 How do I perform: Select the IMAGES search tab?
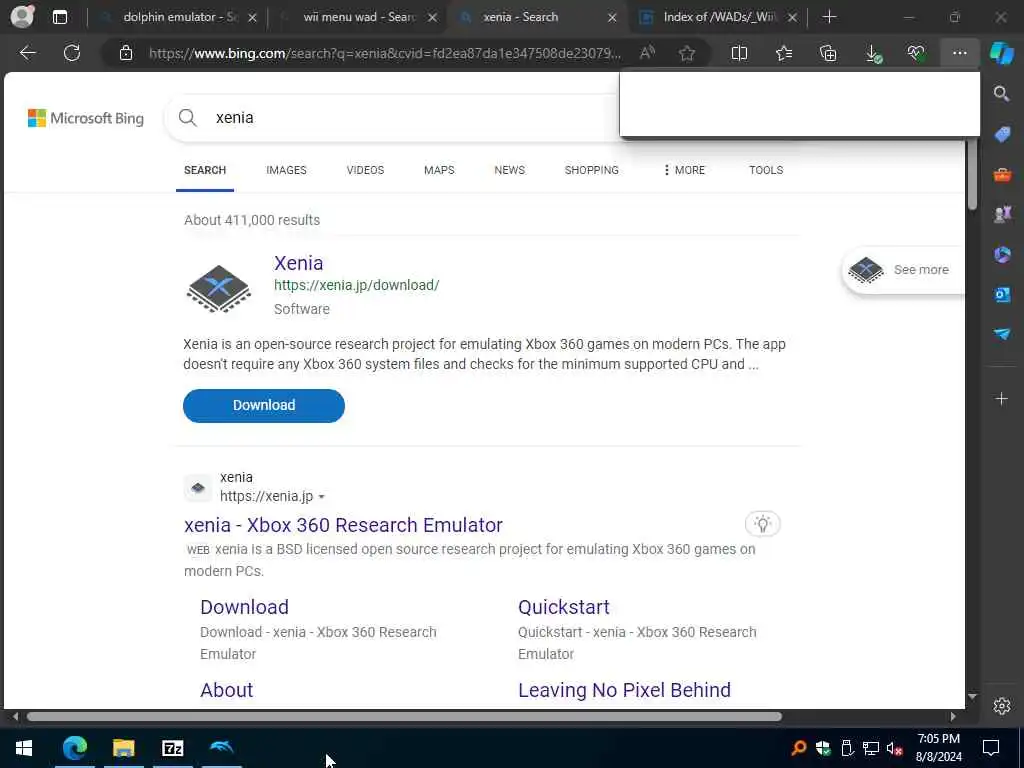point(286,170)
